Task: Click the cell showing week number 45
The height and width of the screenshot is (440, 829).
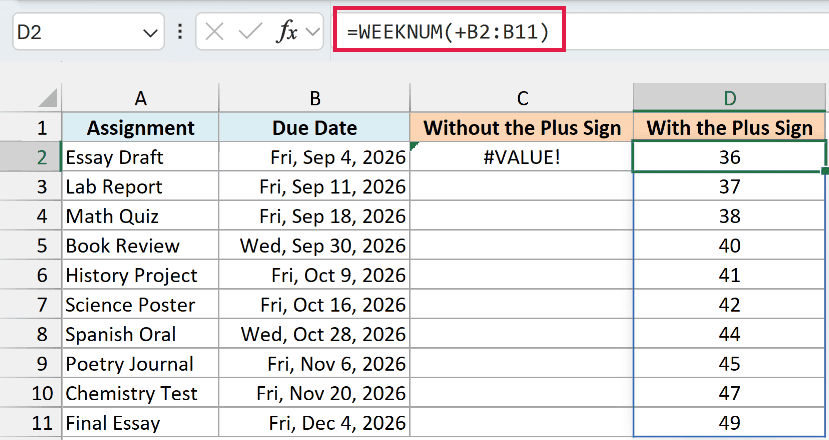Action: click(x=729, y=364)
